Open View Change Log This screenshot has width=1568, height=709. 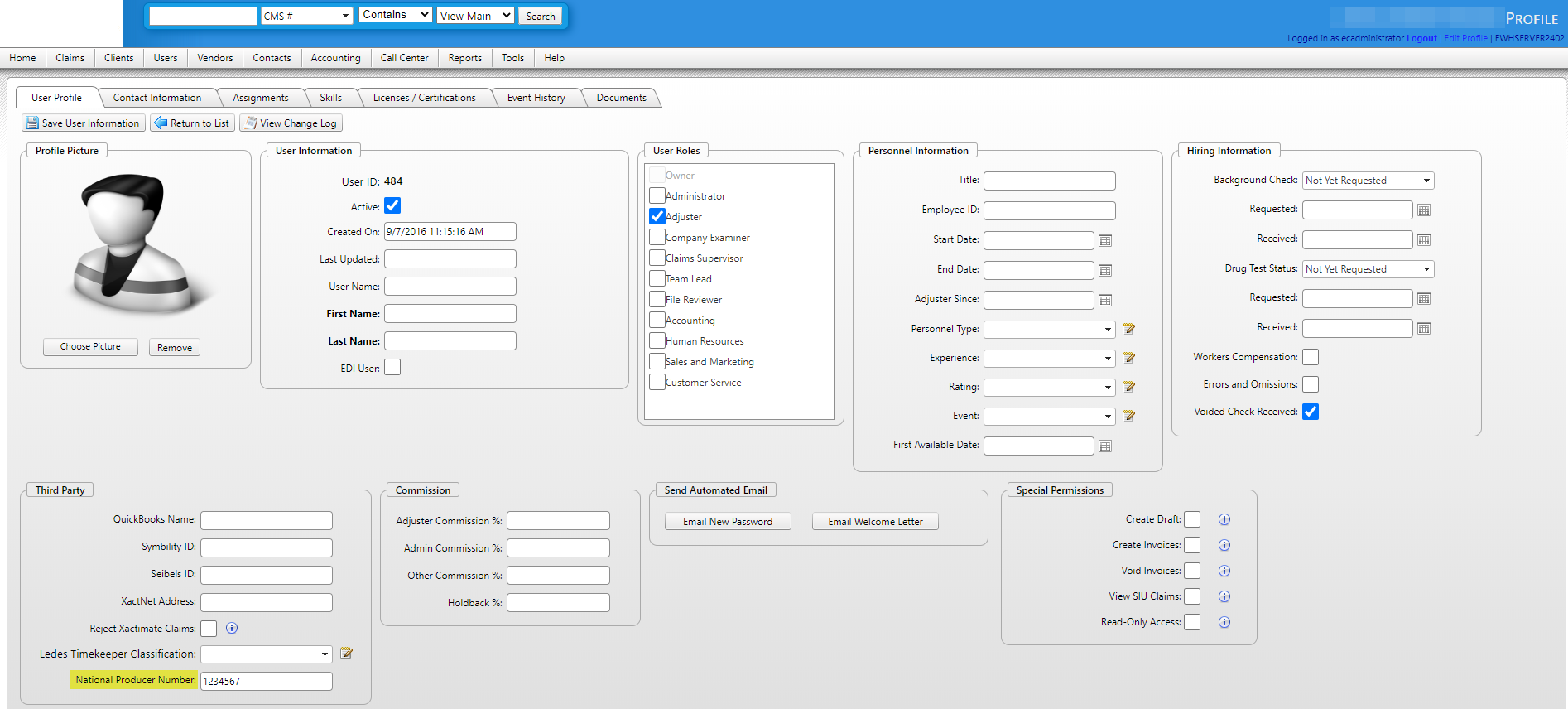click(x=291, y=123)
